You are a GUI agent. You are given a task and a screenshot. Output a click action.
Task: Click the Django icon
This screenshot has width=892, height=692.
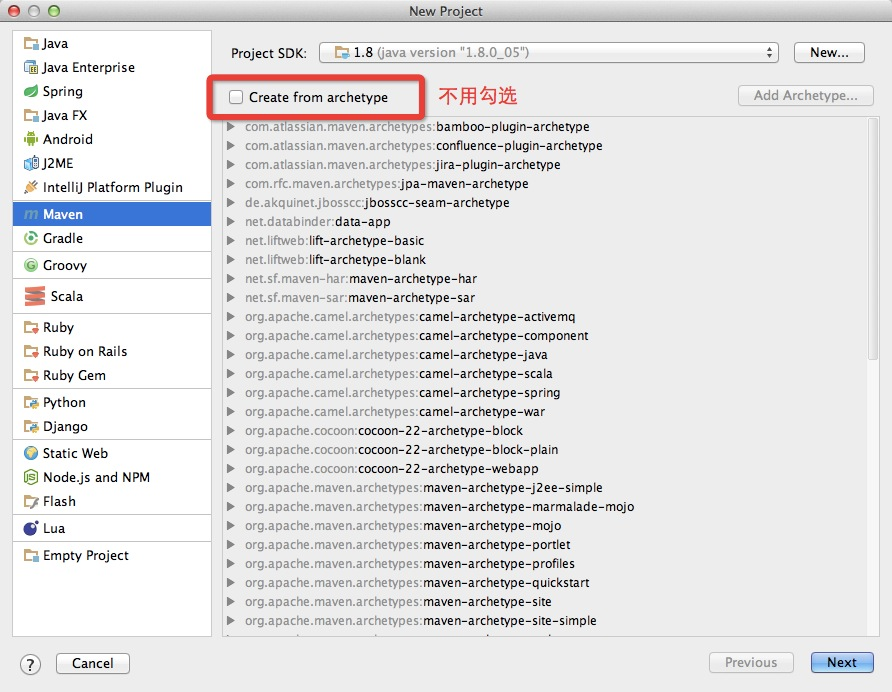click(x=31, y=426)
